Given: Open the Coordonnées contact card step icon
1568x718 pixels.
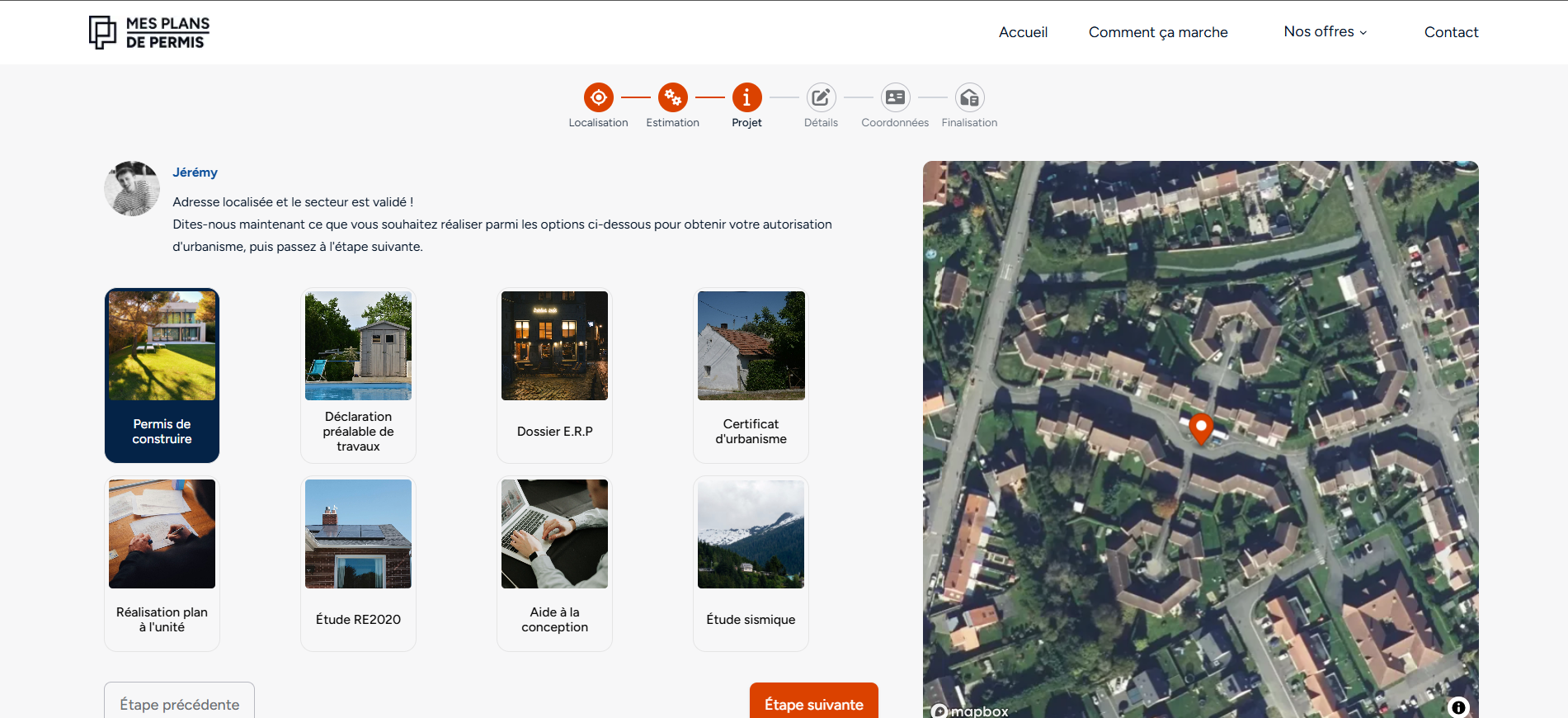Looking at the screenshot, I should tap(895, 97).
